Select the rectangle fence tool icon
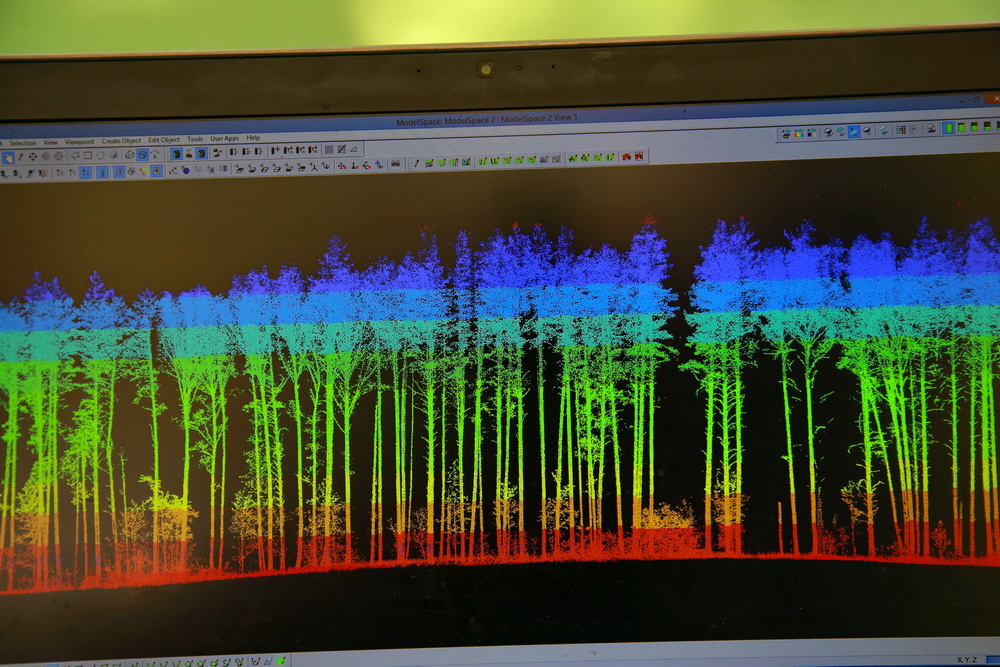This screenshot has height=667, width=1000. (88, 156)
